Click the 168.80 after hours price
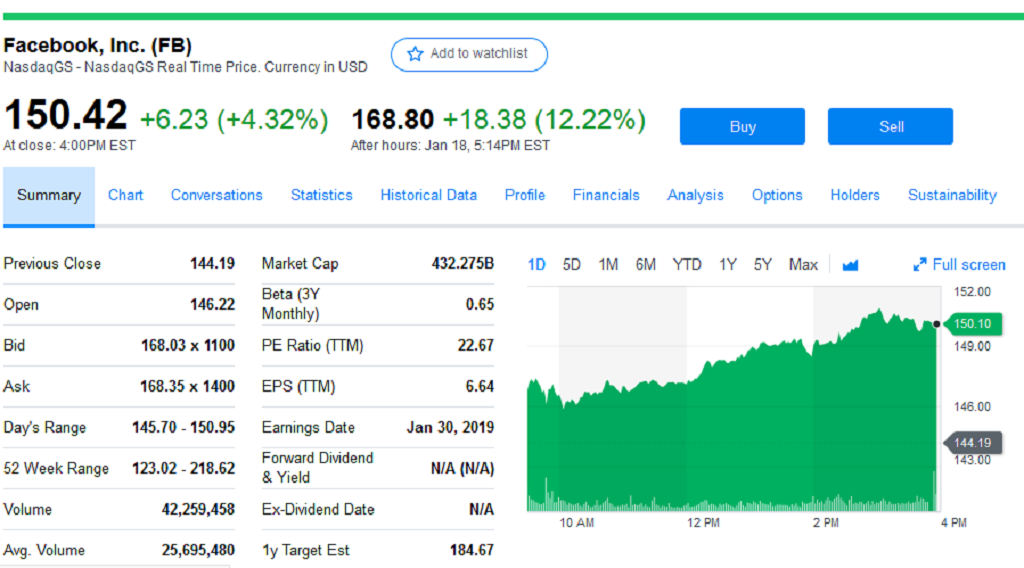 392,119
